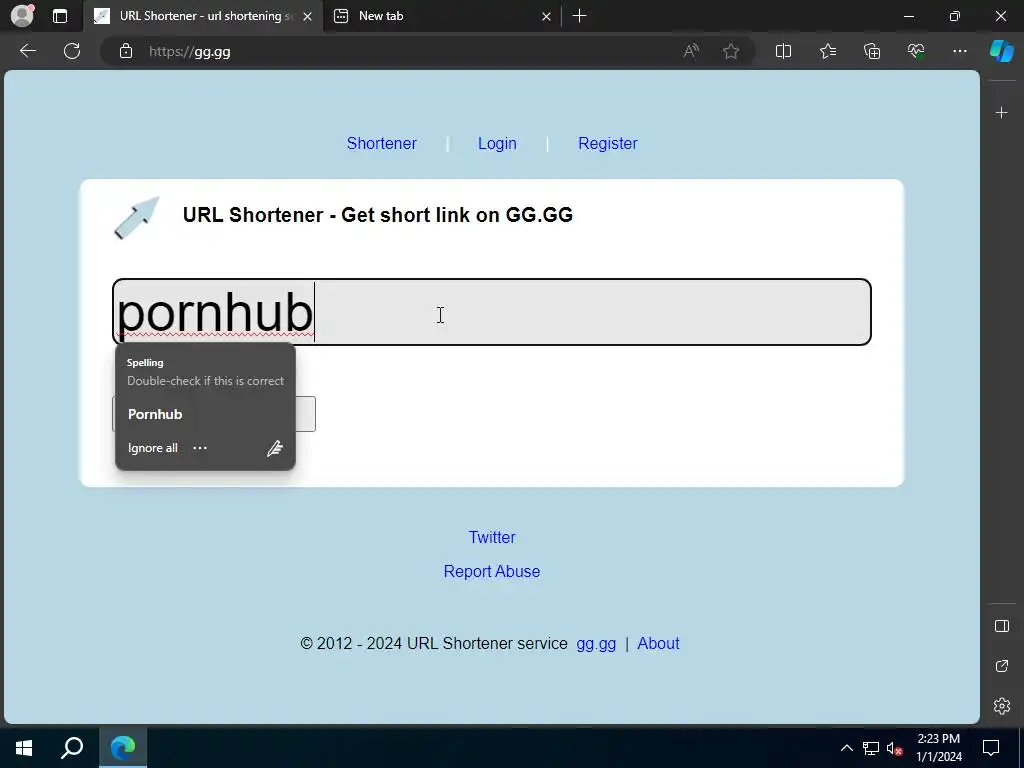Click the Edge taskbar icon
Screen dimensions: 1024x768
pyautogui.click(x=123, y=748)
